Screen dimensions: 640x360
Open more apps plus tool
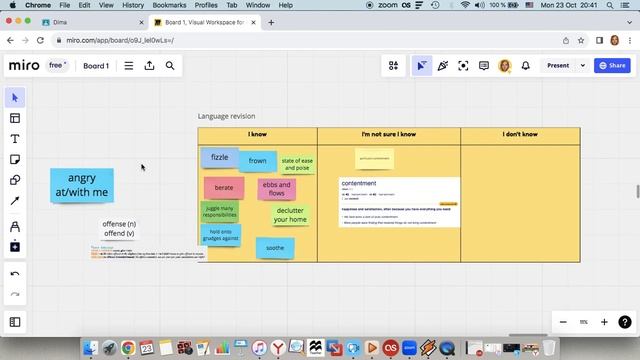(x=15, y=247)
